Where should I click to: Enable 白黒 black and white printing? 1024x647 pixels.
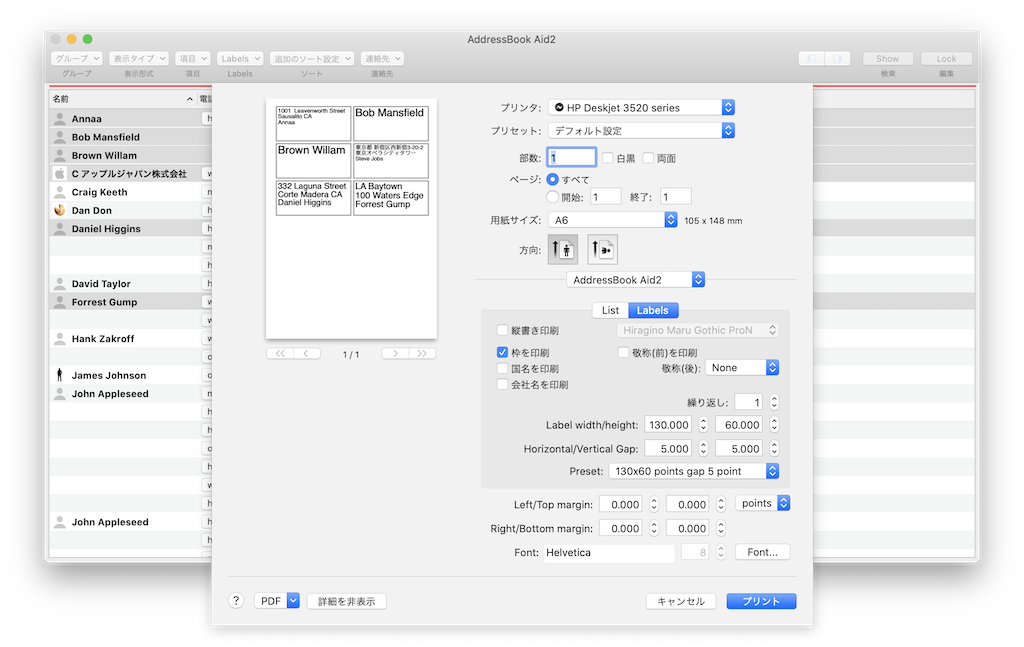coord(607,158)
